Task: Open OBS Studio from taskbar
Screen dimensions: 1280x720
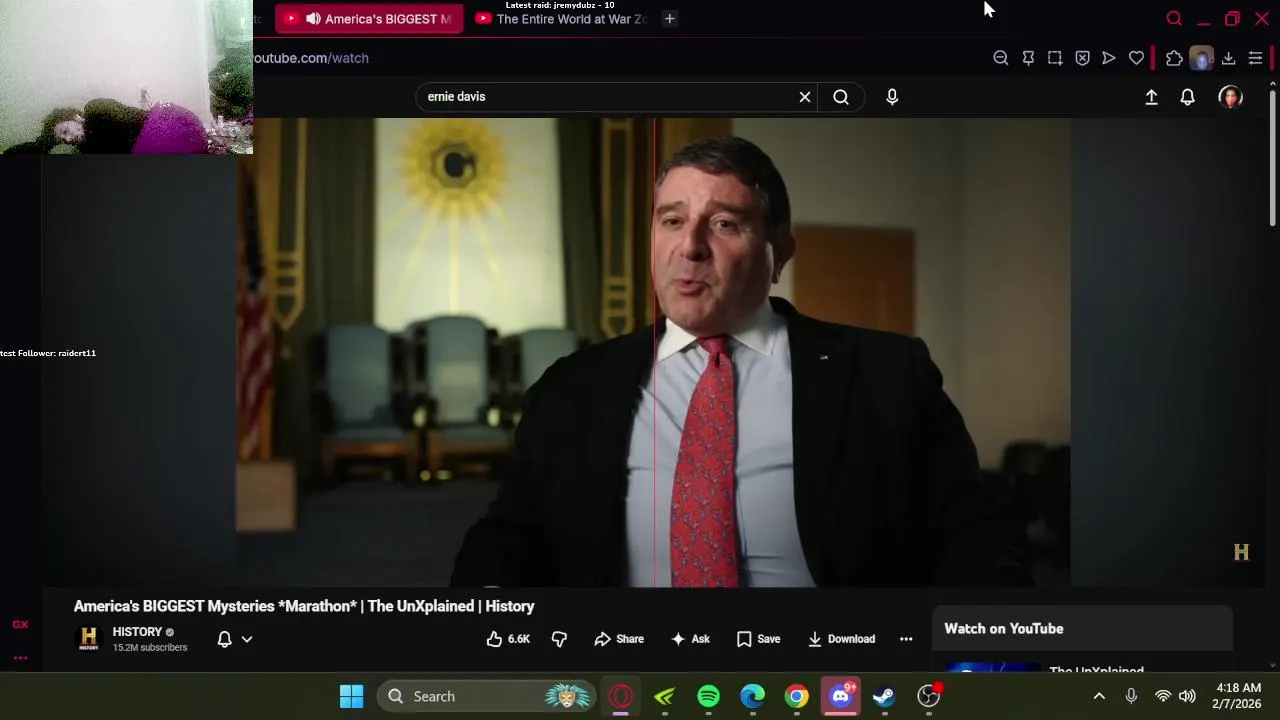Action: click(929, 697)
